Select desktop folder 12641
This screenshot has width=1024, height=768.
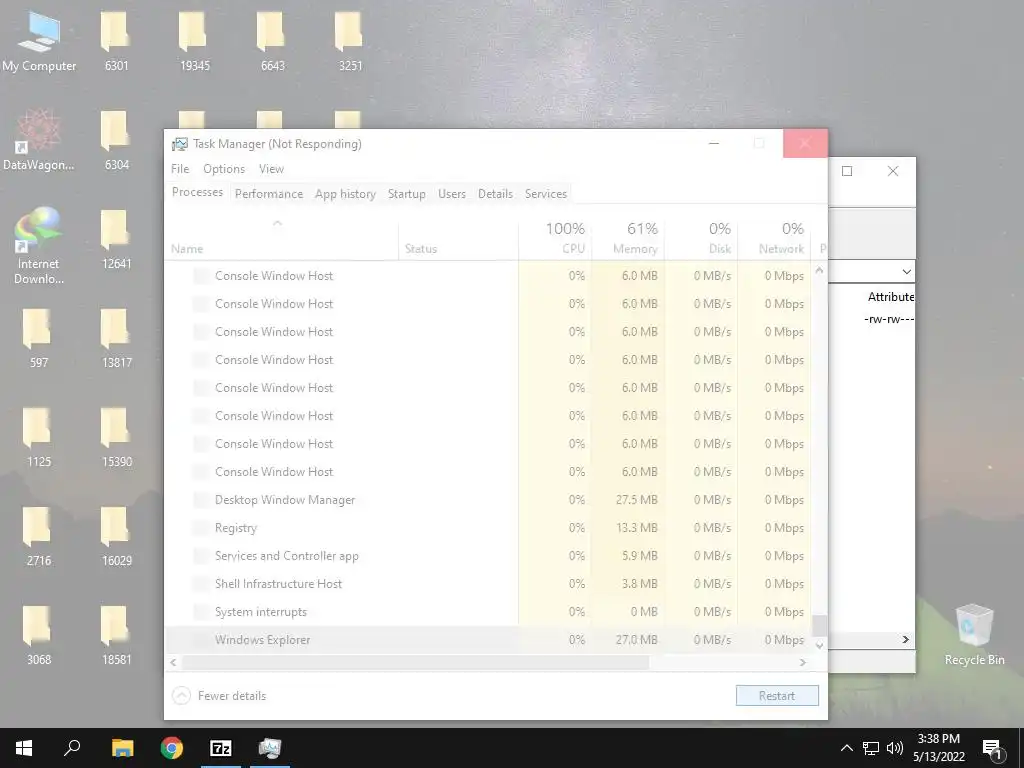click(116, 240)
